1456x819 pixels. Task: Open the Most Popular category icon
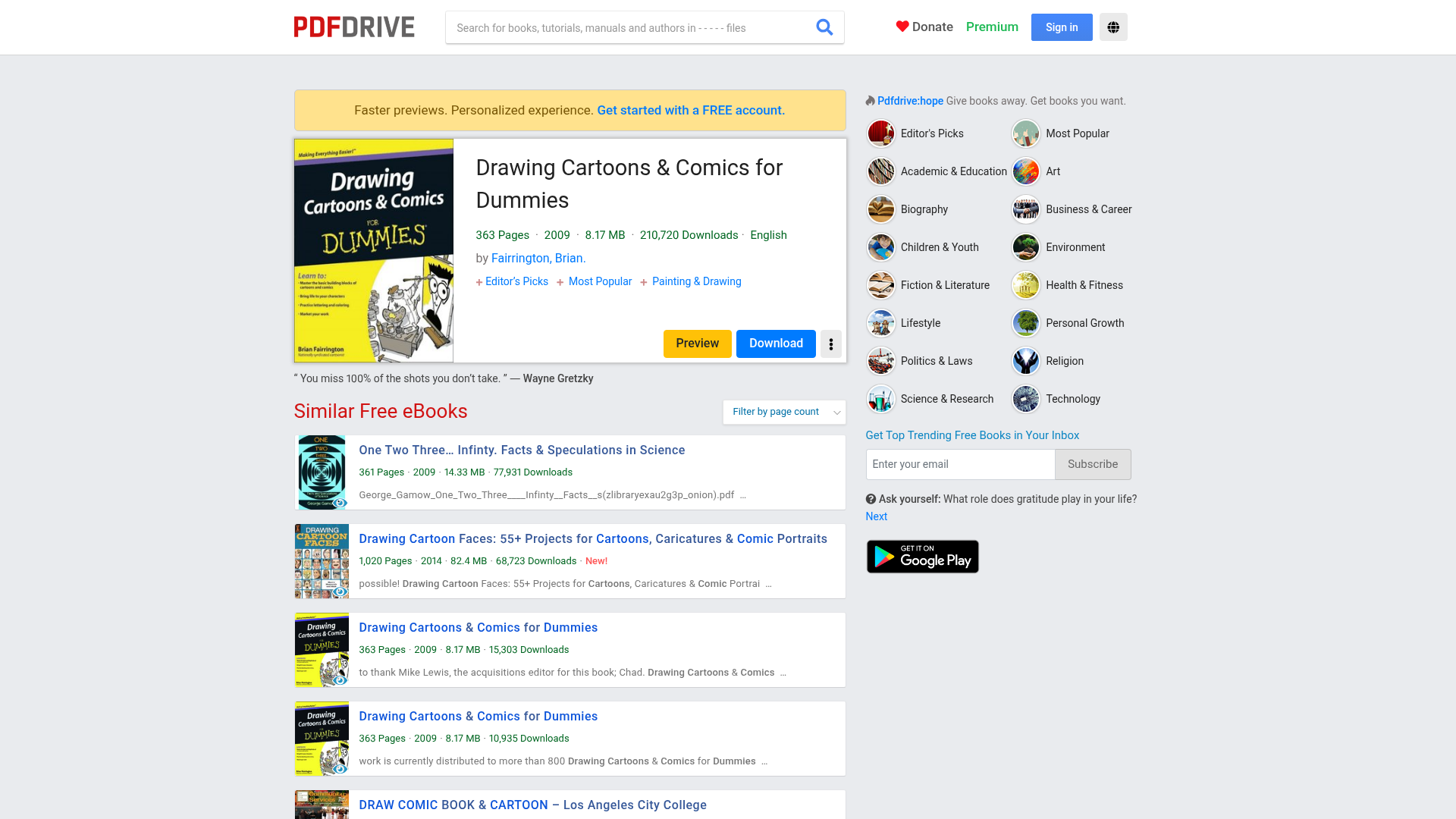pyautogui.click(x=1026, y=133)
